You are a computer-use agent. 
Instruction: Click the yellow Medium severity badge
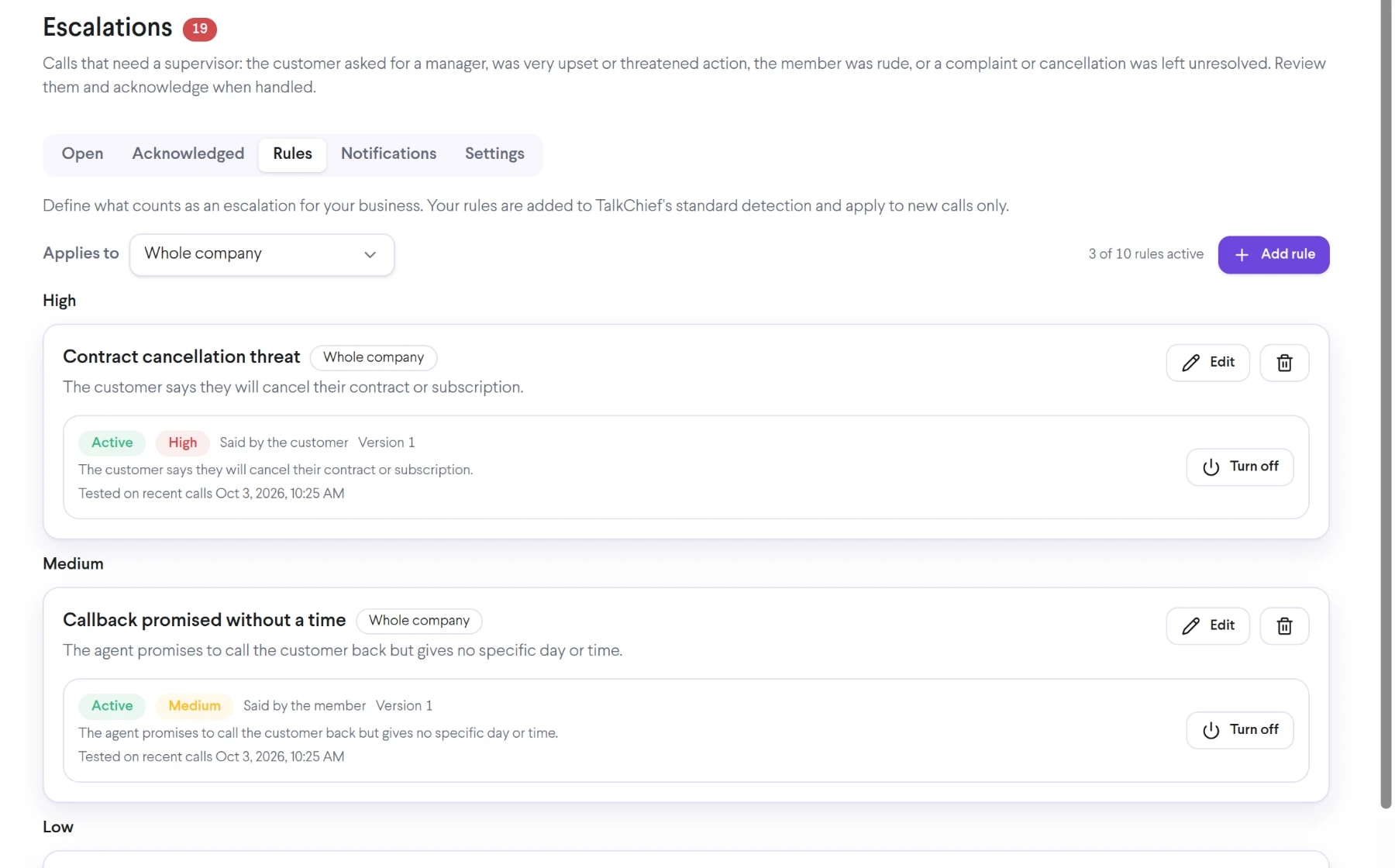[x=195, y=706]
